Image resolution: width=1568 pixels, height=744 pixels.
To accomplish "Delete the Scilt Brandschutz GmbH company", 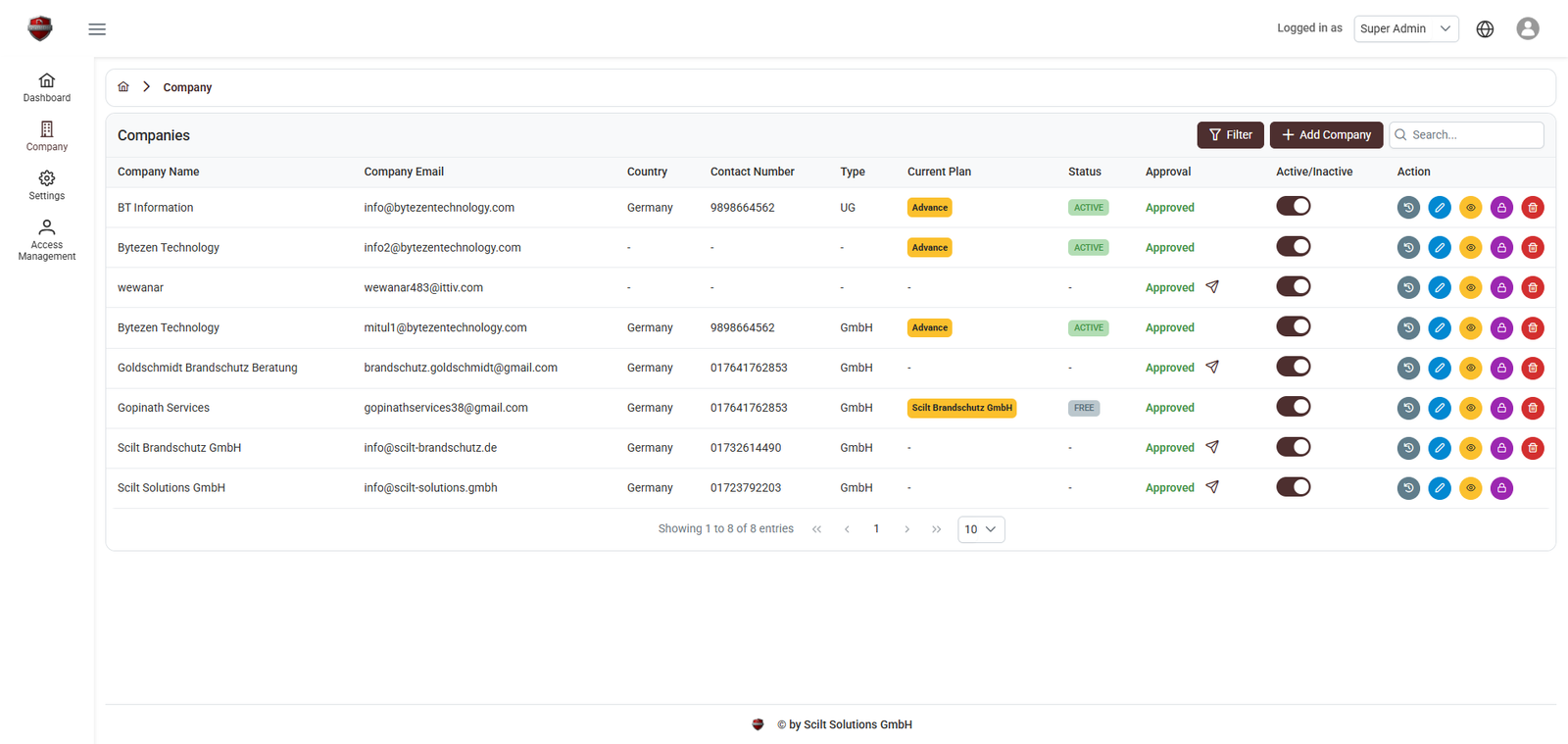I will 1533,448.
